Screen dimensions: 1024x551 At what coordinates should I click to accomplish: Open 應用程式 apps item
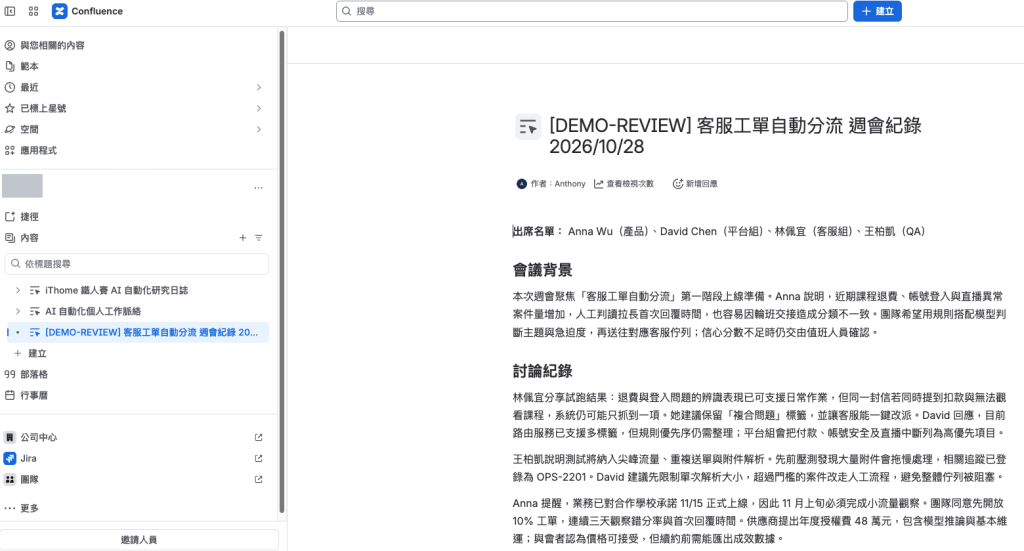[x=39, y=150]
